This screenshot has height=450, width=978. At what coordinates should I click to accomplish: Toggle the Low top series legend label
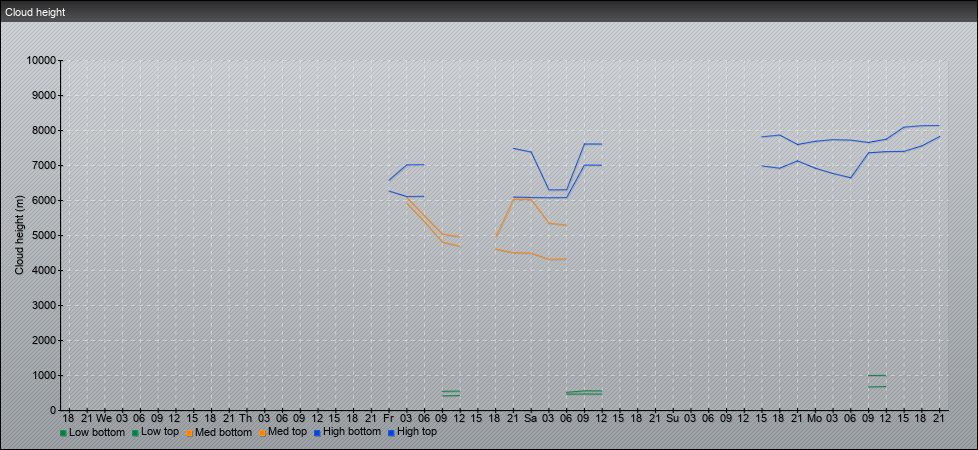click(160, 432)
